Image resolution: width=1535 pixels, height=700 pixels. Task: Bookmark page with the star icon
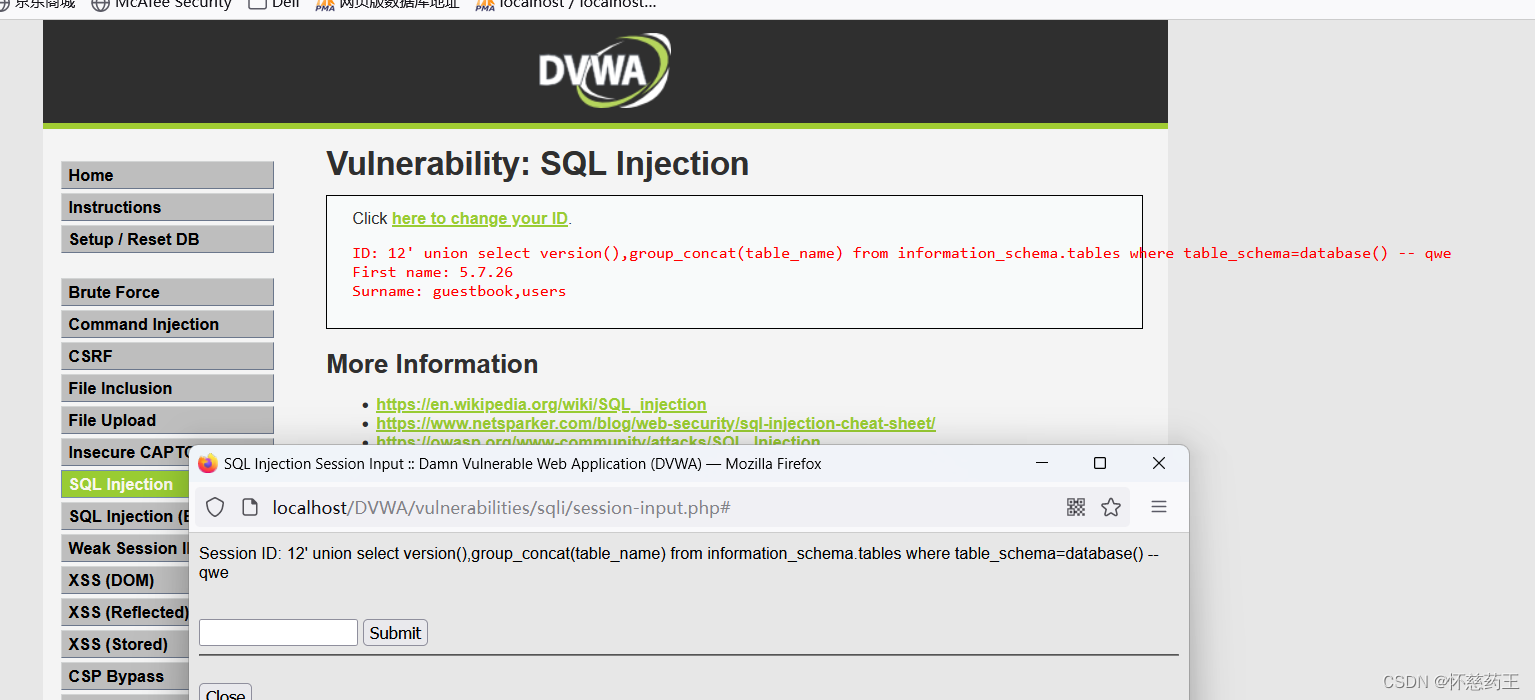click(1111, 507)
